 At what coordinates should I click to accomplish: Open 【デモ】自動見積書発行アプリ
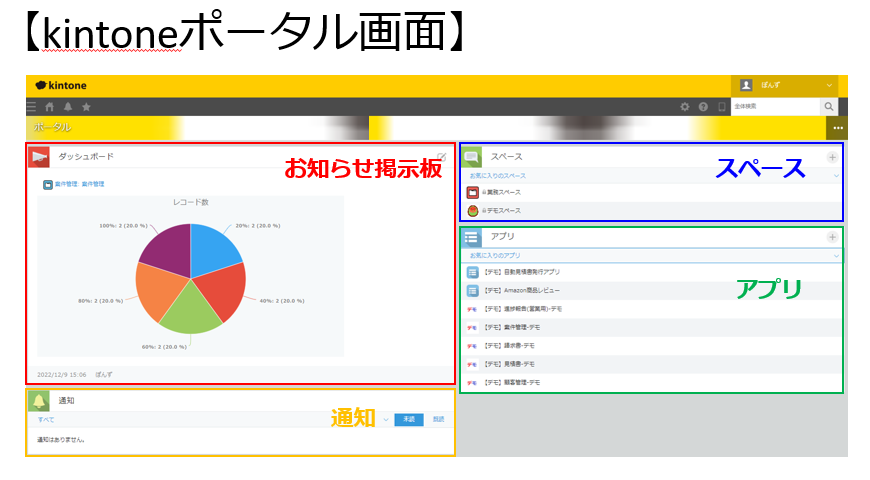click(522, 272)
